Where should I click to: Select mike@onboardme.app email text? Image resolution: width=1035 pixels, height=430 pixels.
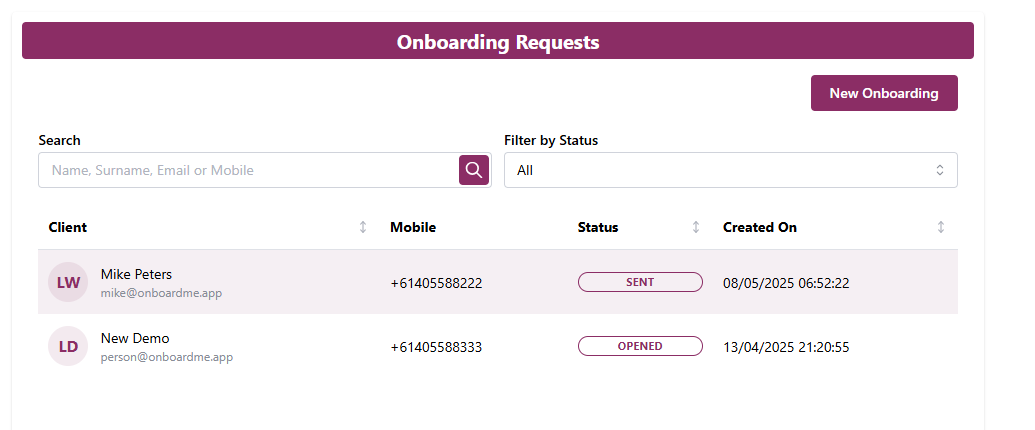click(161, 293)
